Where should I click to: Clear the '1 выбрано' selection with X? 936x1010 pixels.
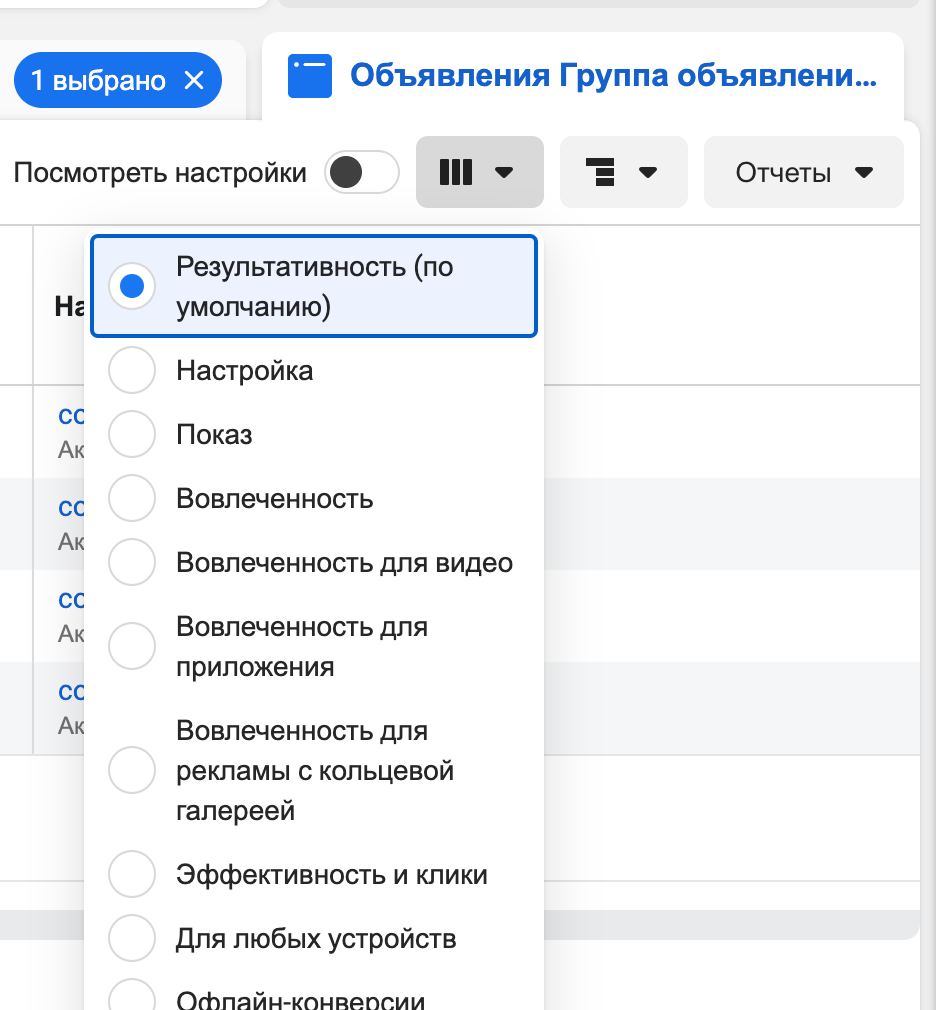[195, 81]
